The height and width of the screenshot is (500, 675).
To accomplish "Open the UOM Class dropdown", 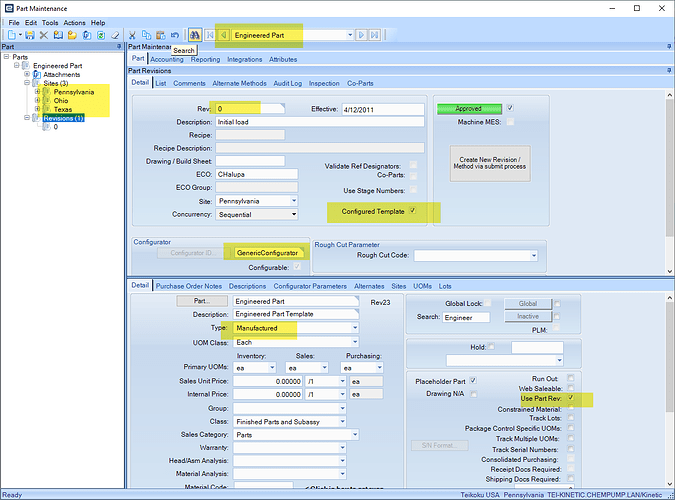I will (355, 342).
